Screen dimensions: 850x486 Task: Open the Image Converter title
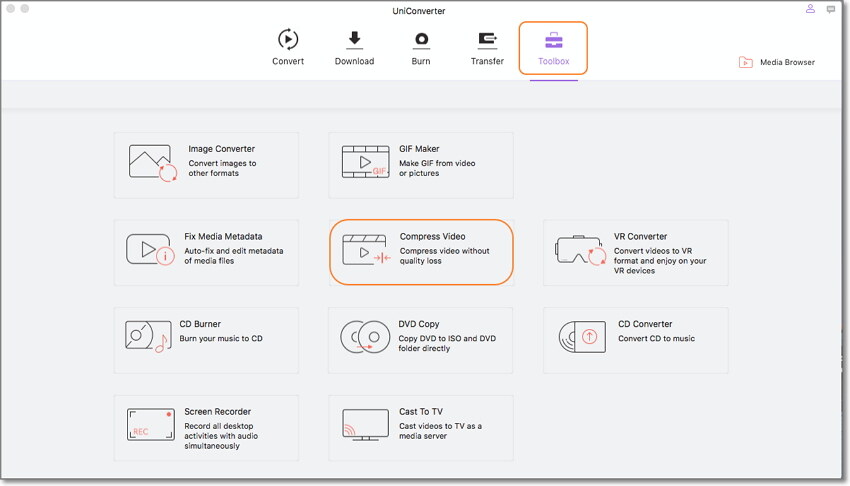221,149
